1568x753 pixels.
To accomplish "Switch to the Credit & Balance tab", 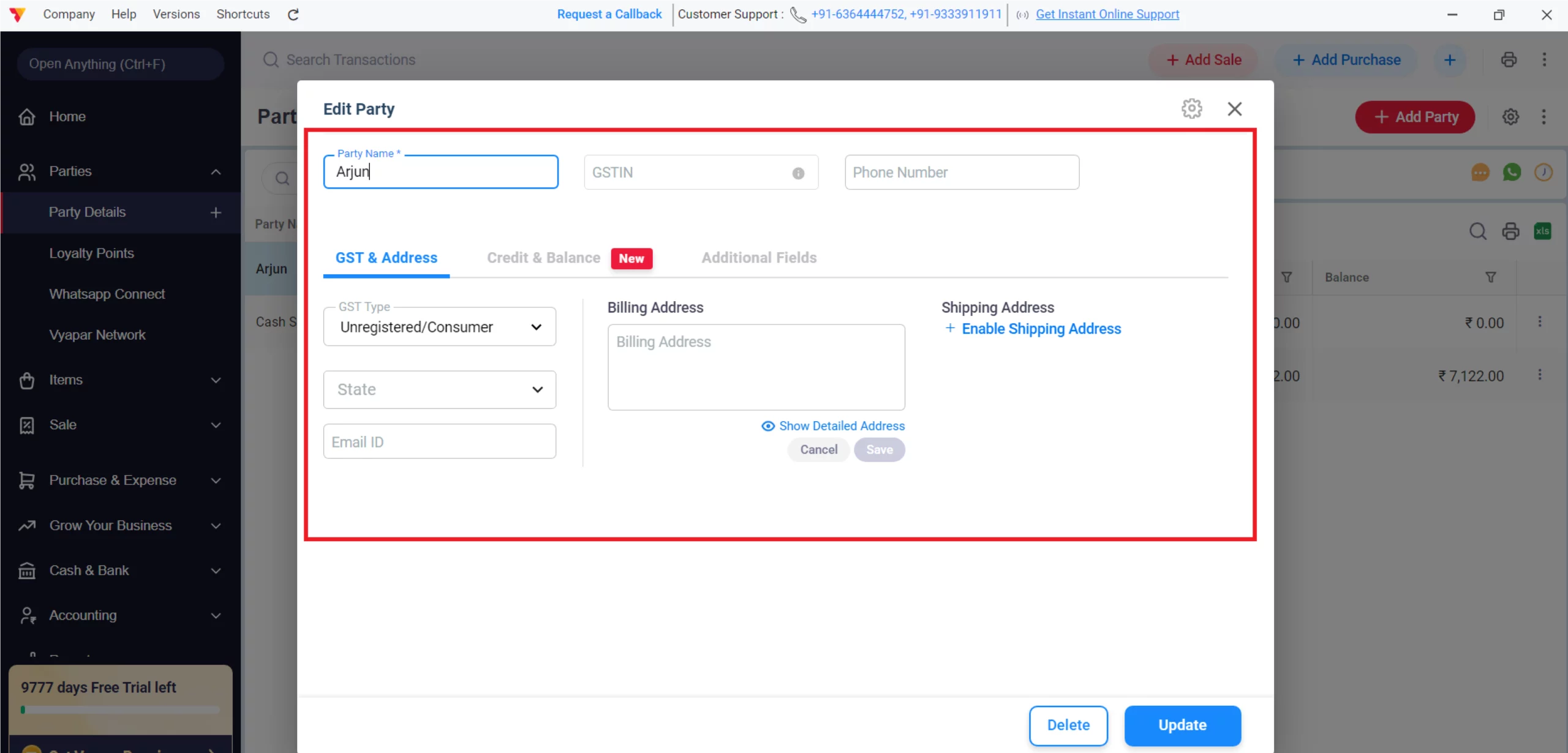I will click(543, 258).
